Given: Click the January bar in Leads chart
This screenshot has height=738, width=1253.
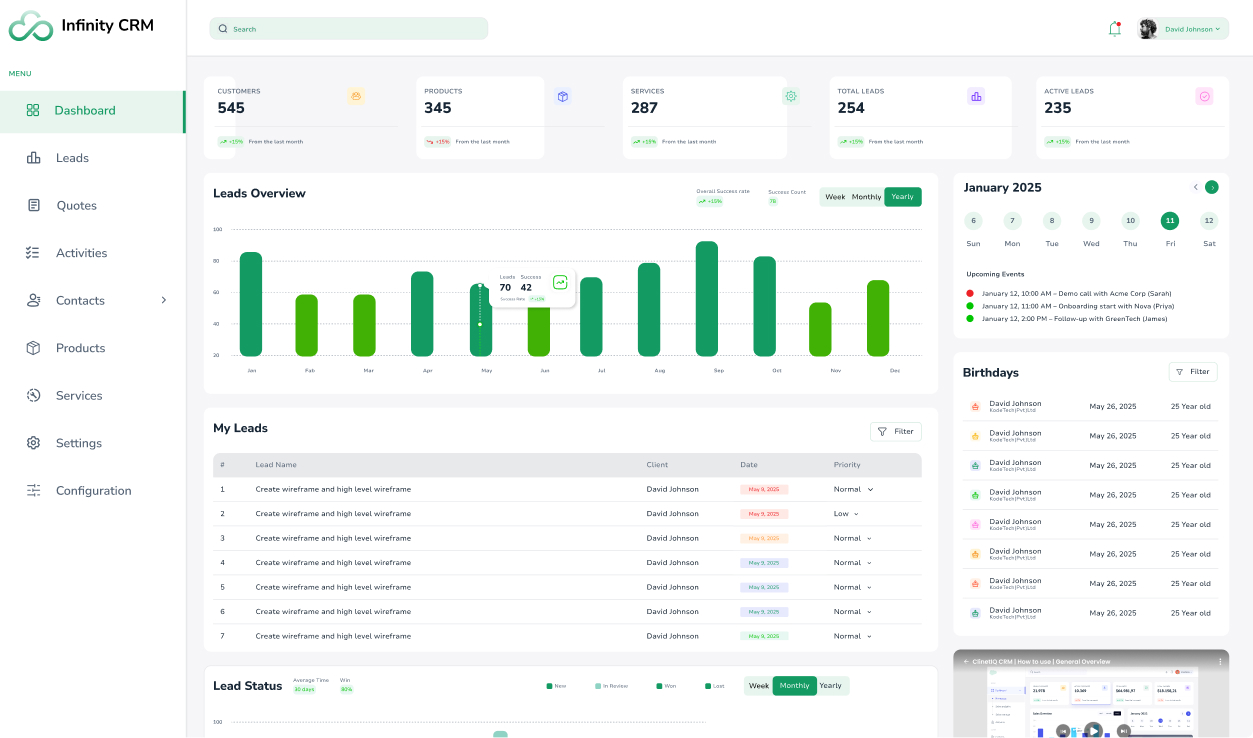Looking at the screenshot, I should tap(251, 304).
